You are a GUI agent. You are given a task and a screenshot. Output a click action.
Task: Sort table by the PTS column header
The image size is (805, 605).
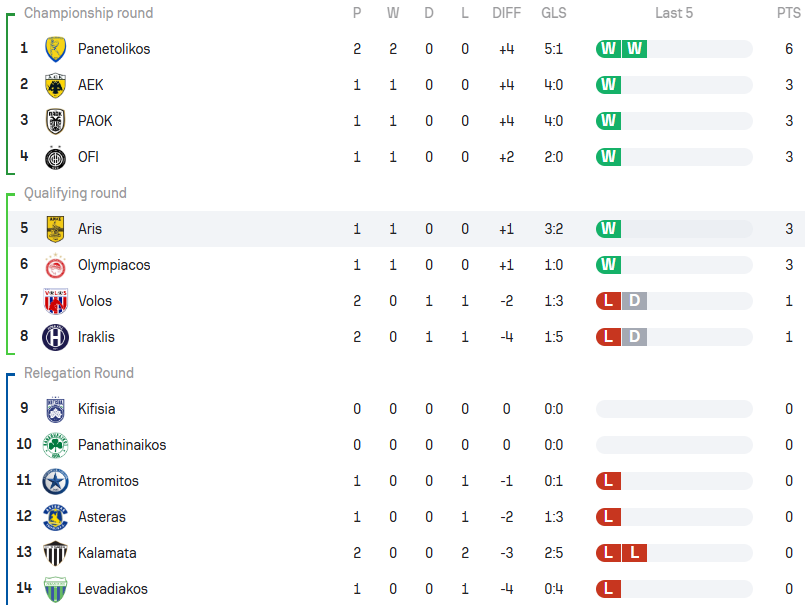point(789,13)
